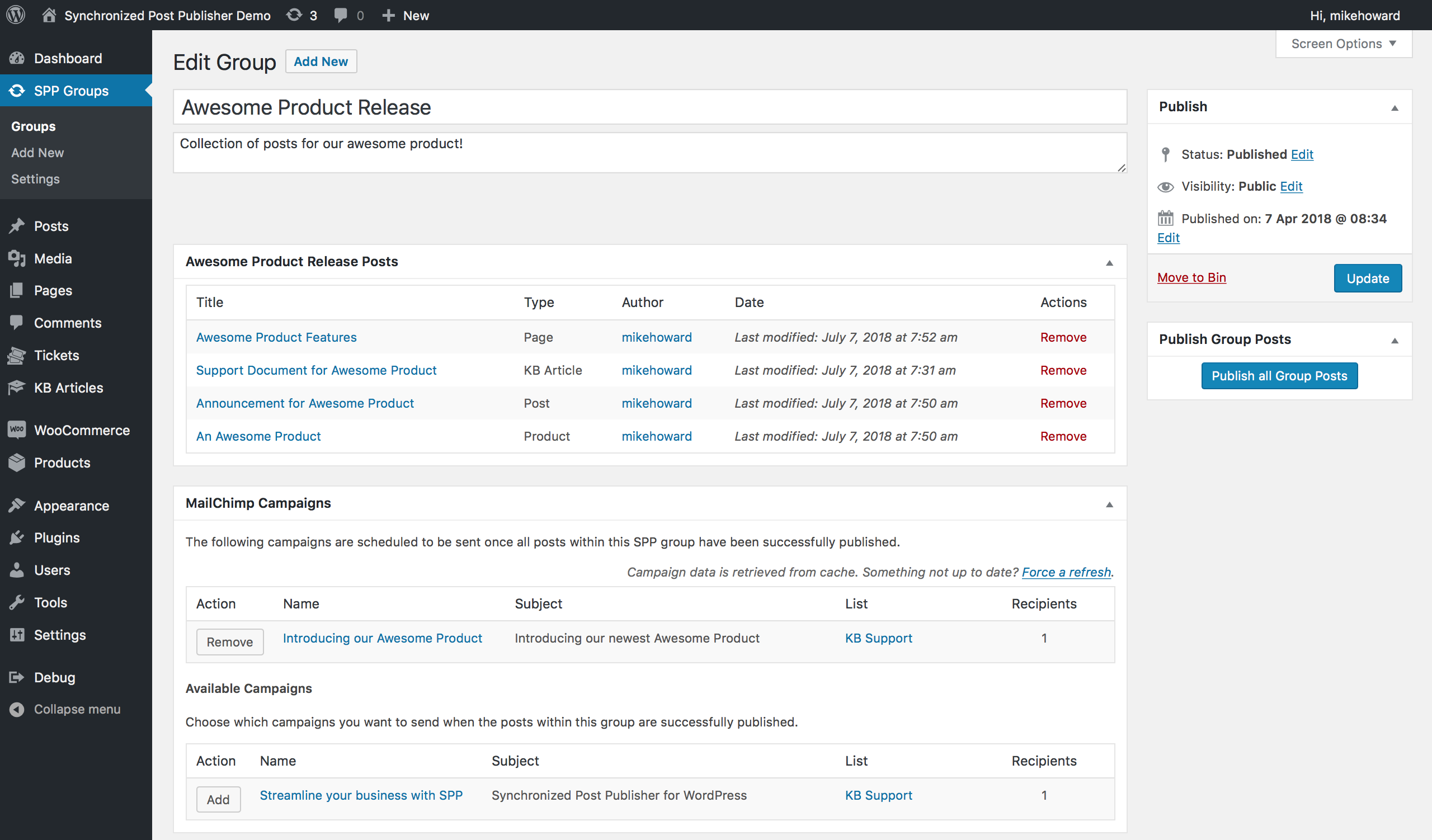Click the Debug icon in the sidebar

coord(17,677)
